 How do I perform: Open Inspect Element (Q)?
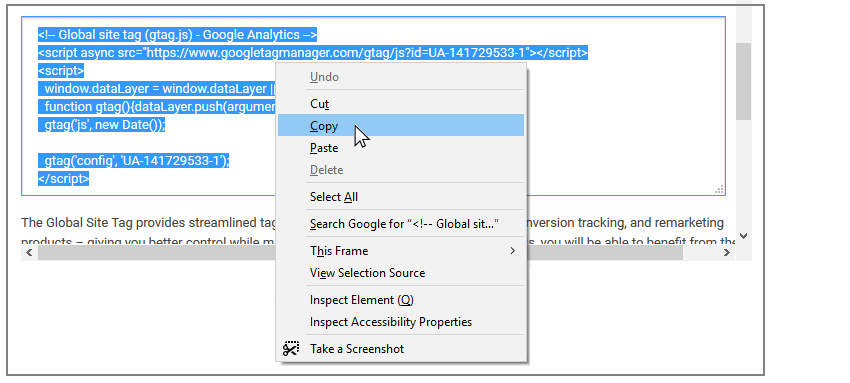[x=401, y=300]
